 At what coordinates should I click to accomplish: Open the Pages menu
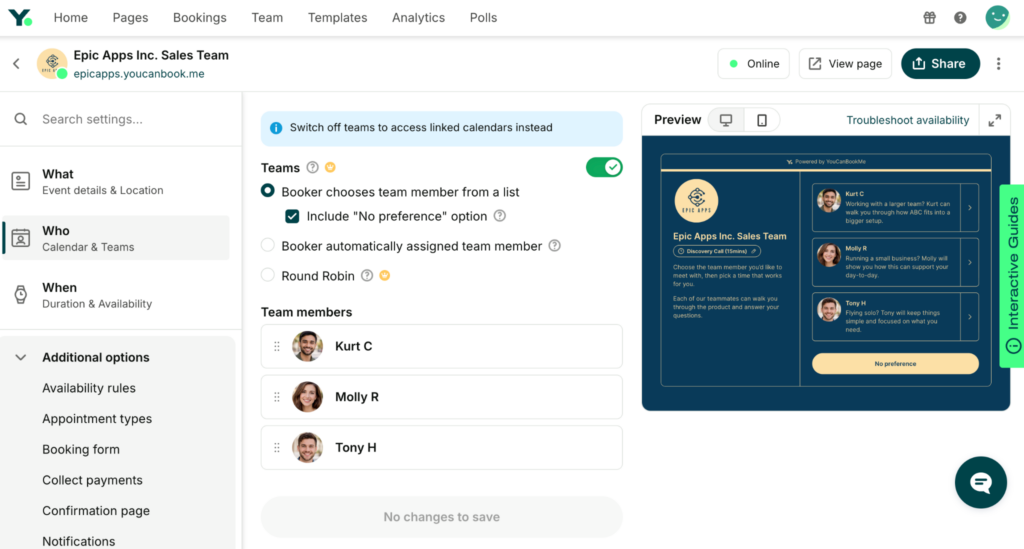(x=130, y=18)
